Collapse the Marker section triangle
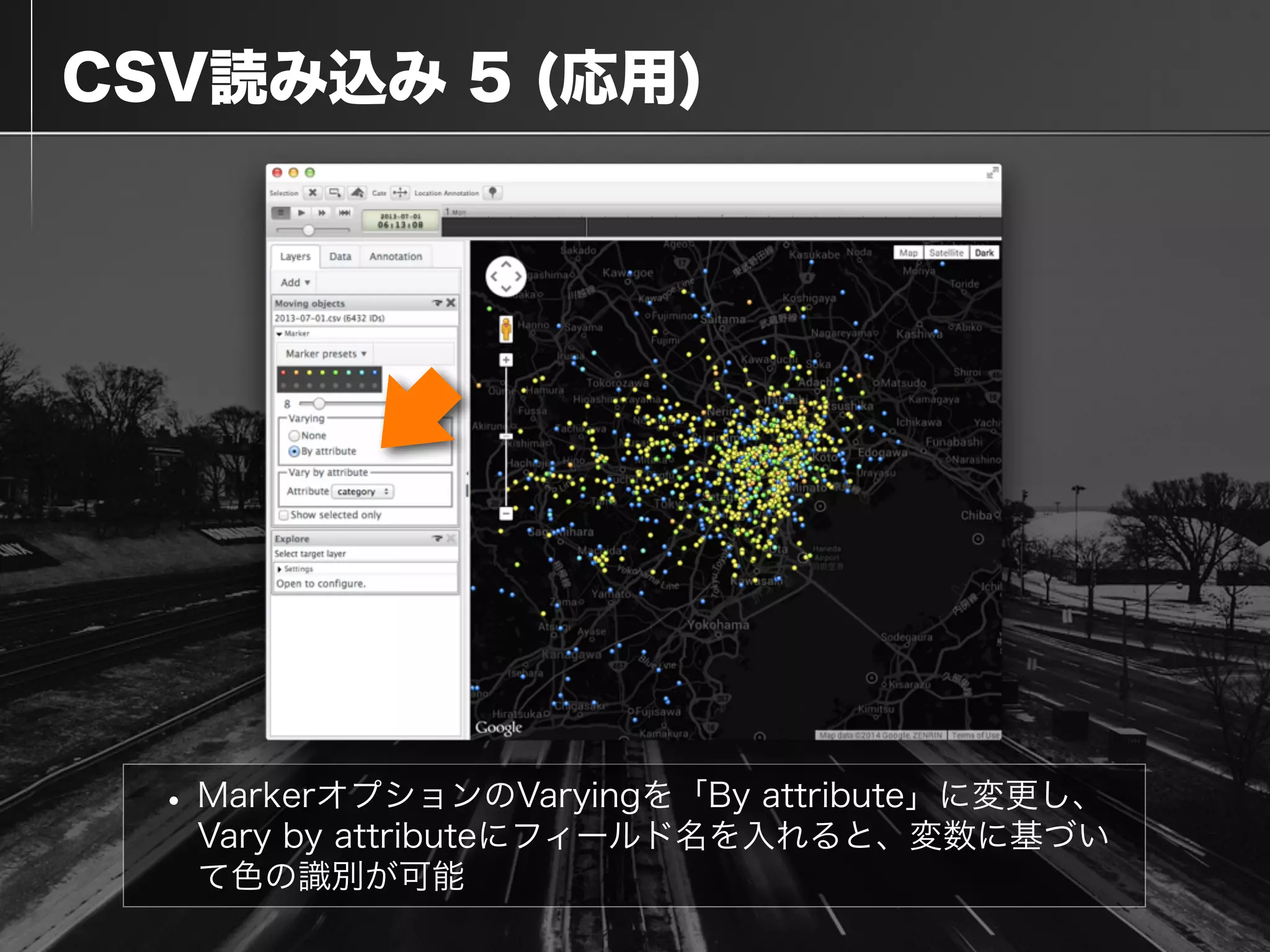Viewport: 1270px width, 952px height. (279, 334)
